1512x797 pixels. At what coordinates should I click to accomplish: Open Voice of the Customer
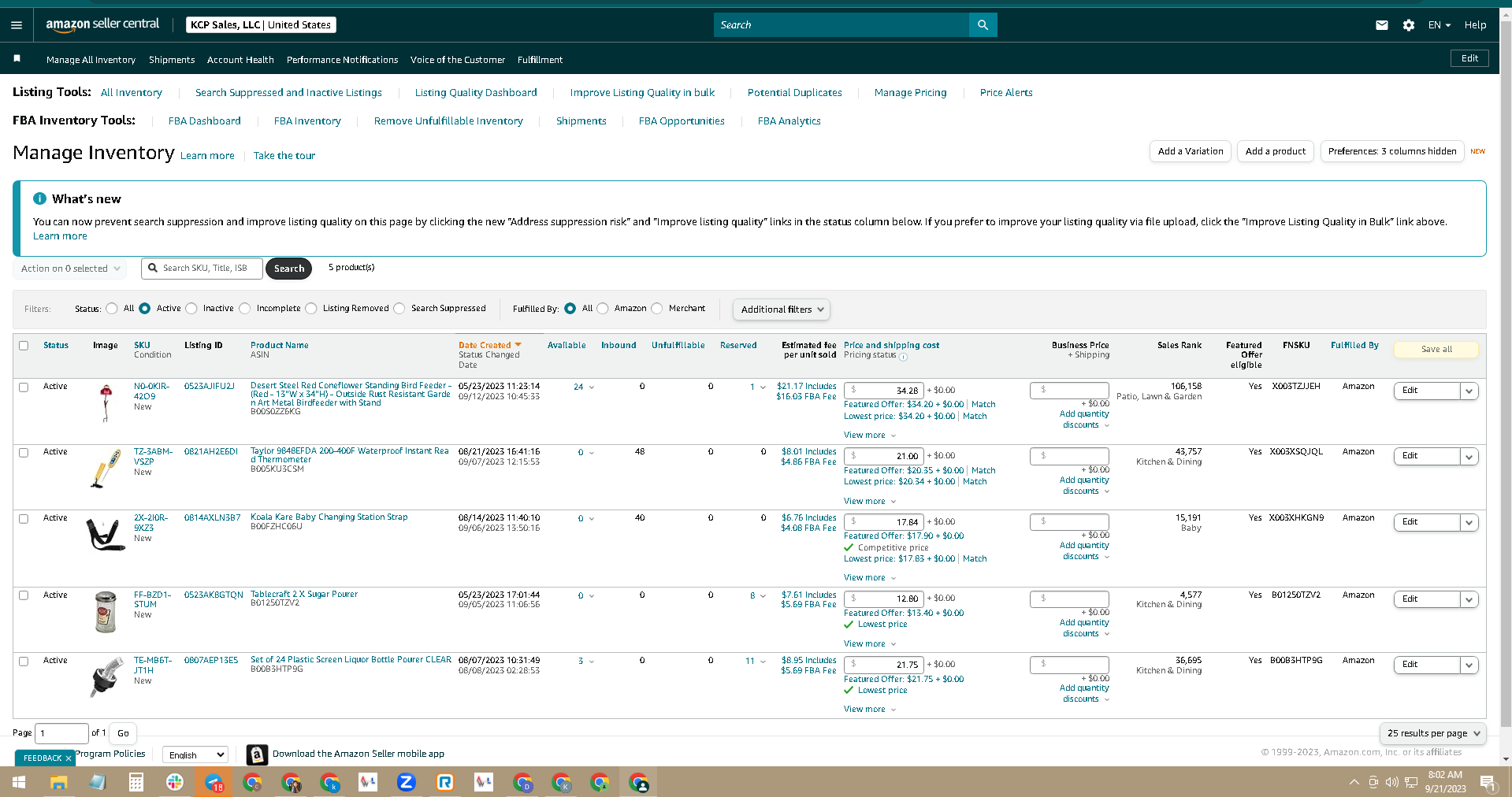[458, 60]
